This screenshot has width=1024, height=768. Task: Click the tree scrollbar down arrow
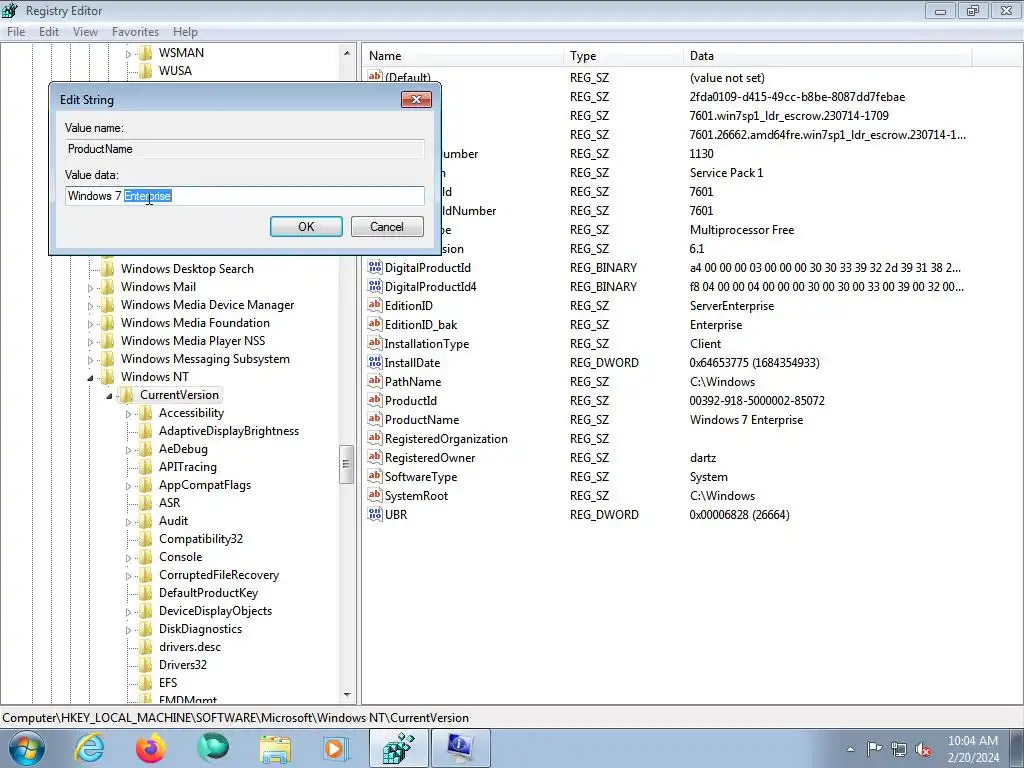347,696
